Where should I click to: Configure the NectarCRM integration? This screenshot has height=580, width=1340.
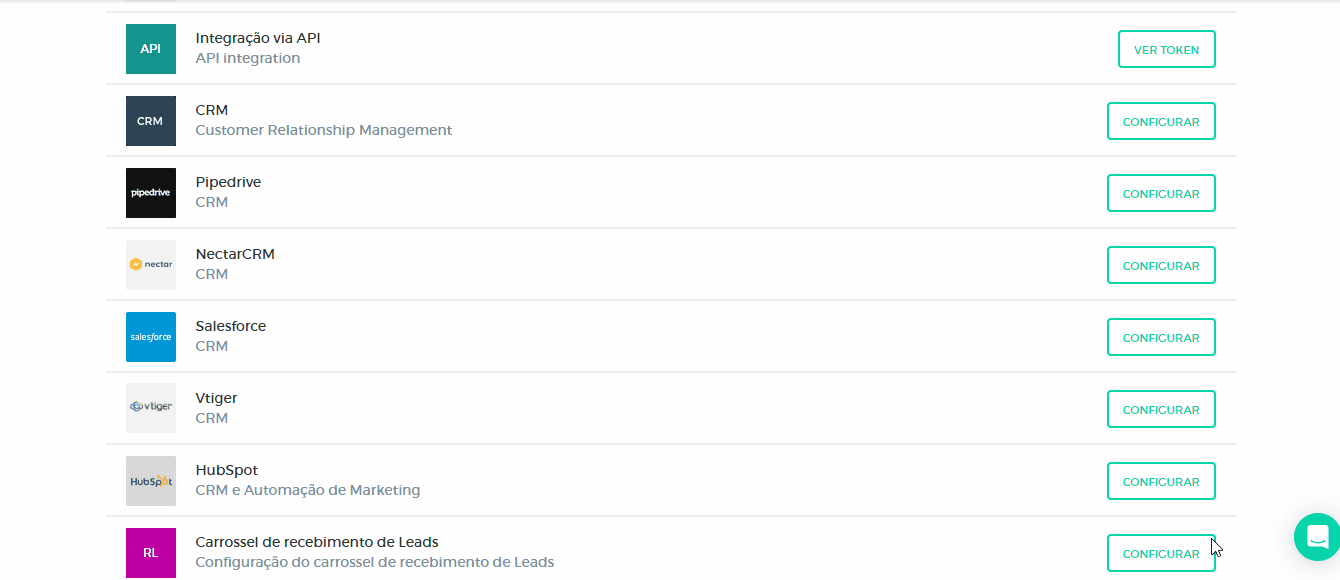(1161, 265)
